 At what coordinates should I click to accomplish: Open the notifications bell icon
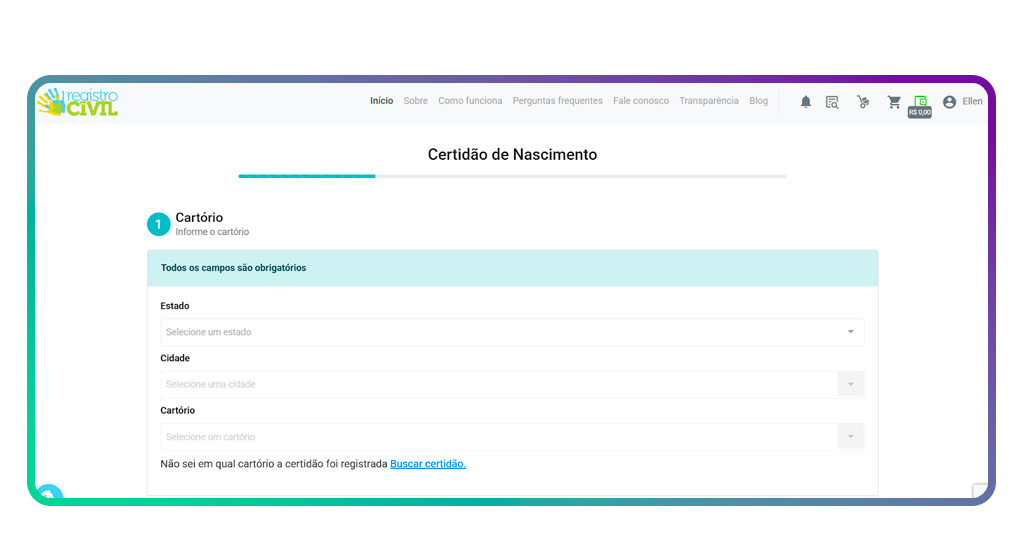pyautogui.click(x=806, y=102)
